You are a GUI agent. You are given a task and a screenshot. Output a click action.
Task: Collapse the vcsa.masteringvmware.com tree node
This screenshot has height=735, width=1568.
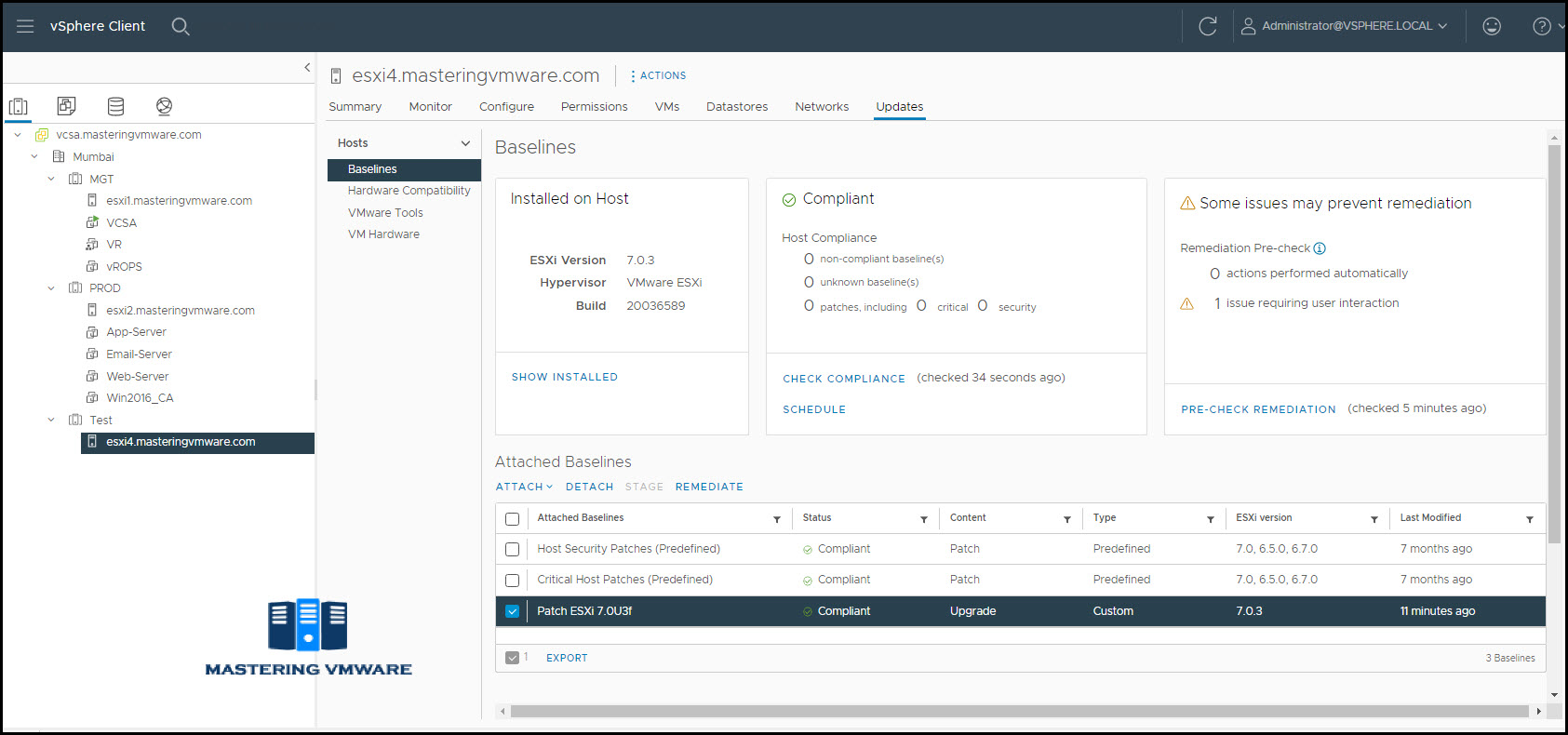pos(18,135)
